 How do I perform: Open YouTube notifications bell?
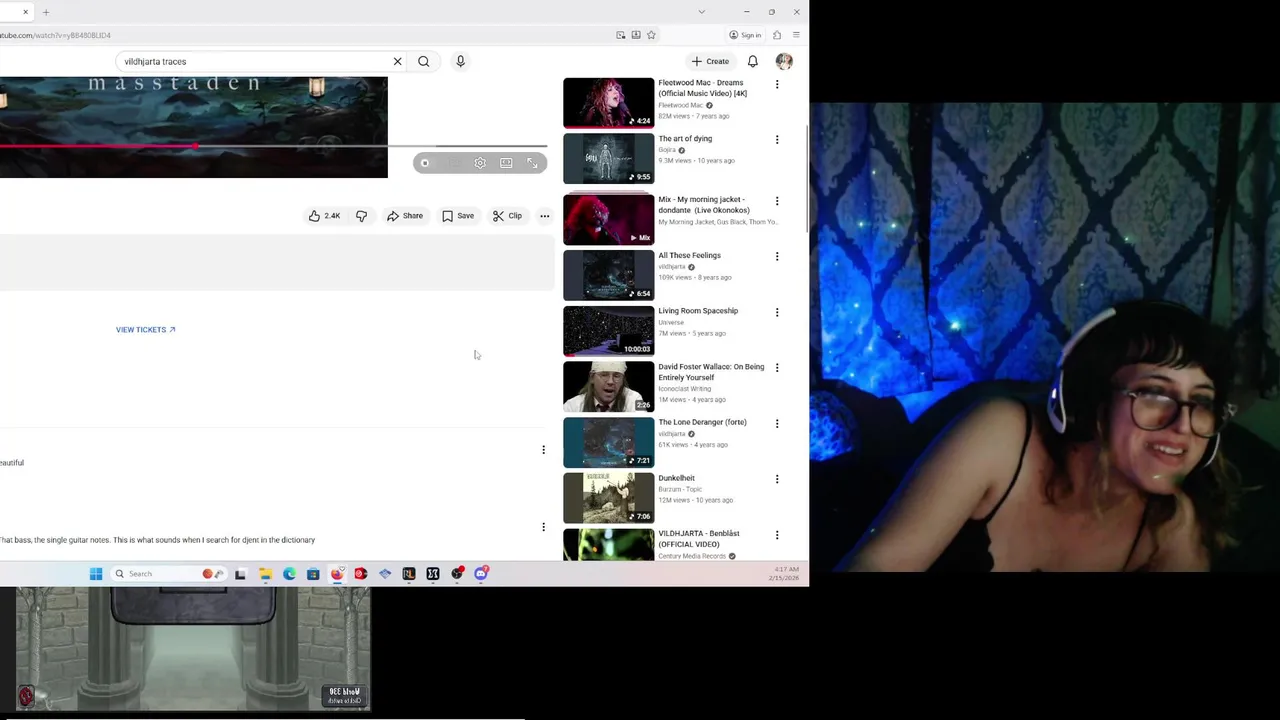pos(753,61)
